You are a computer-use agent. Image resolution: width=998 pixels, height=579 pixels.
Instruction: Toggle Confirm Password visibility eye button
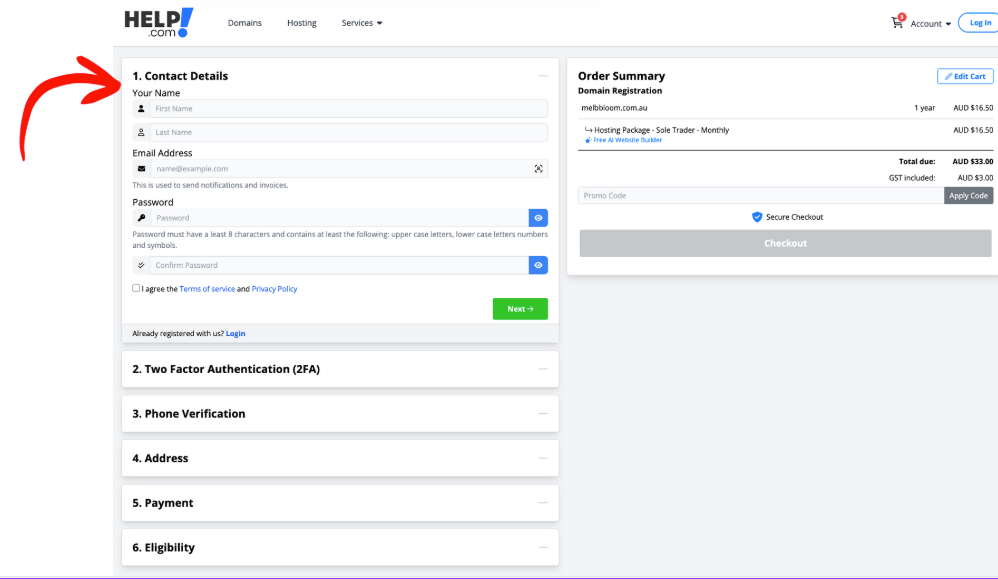538,265
